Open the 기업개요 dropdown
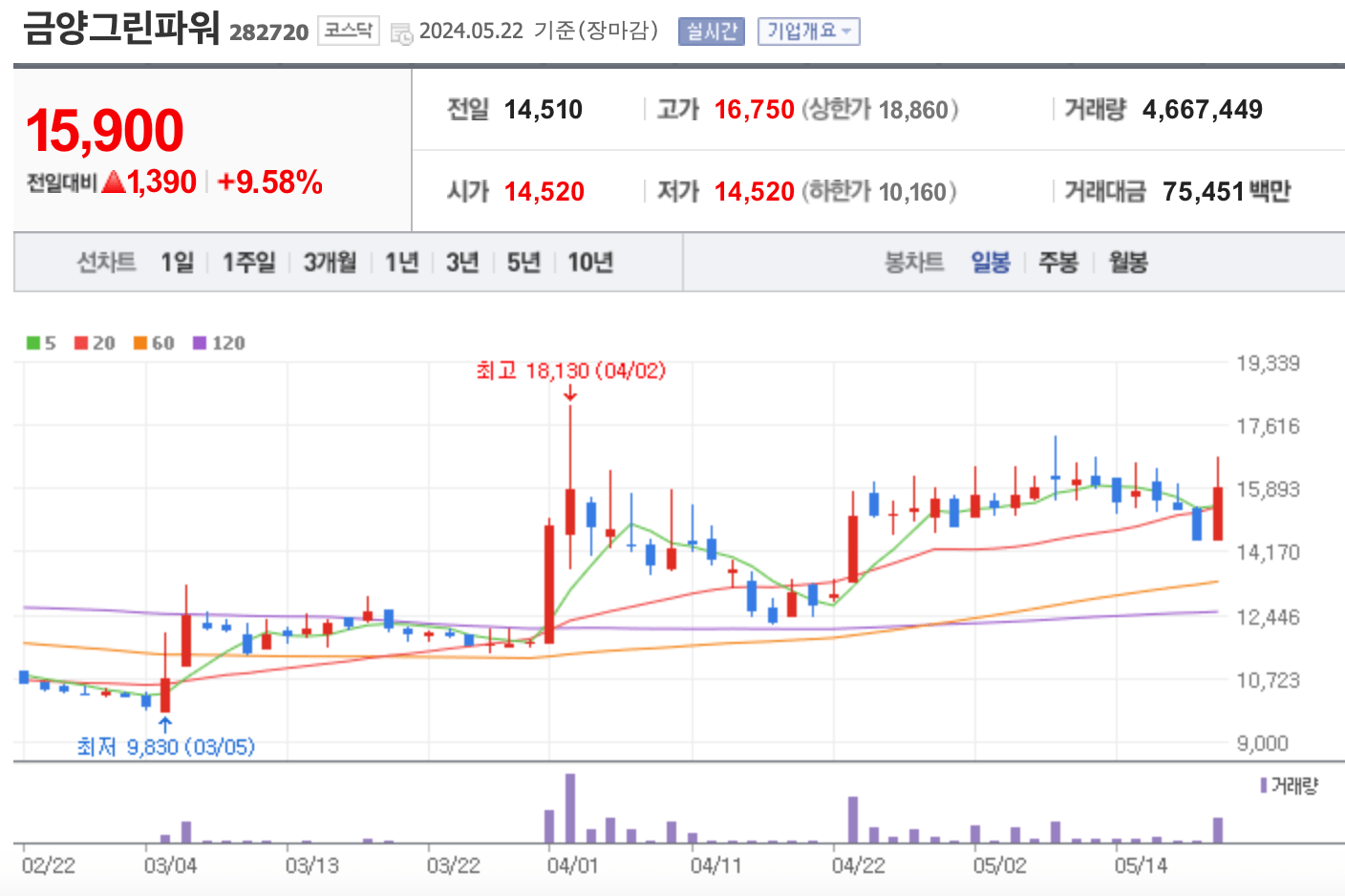Viewport: 1345px width, 896px height. coord(808,32)
